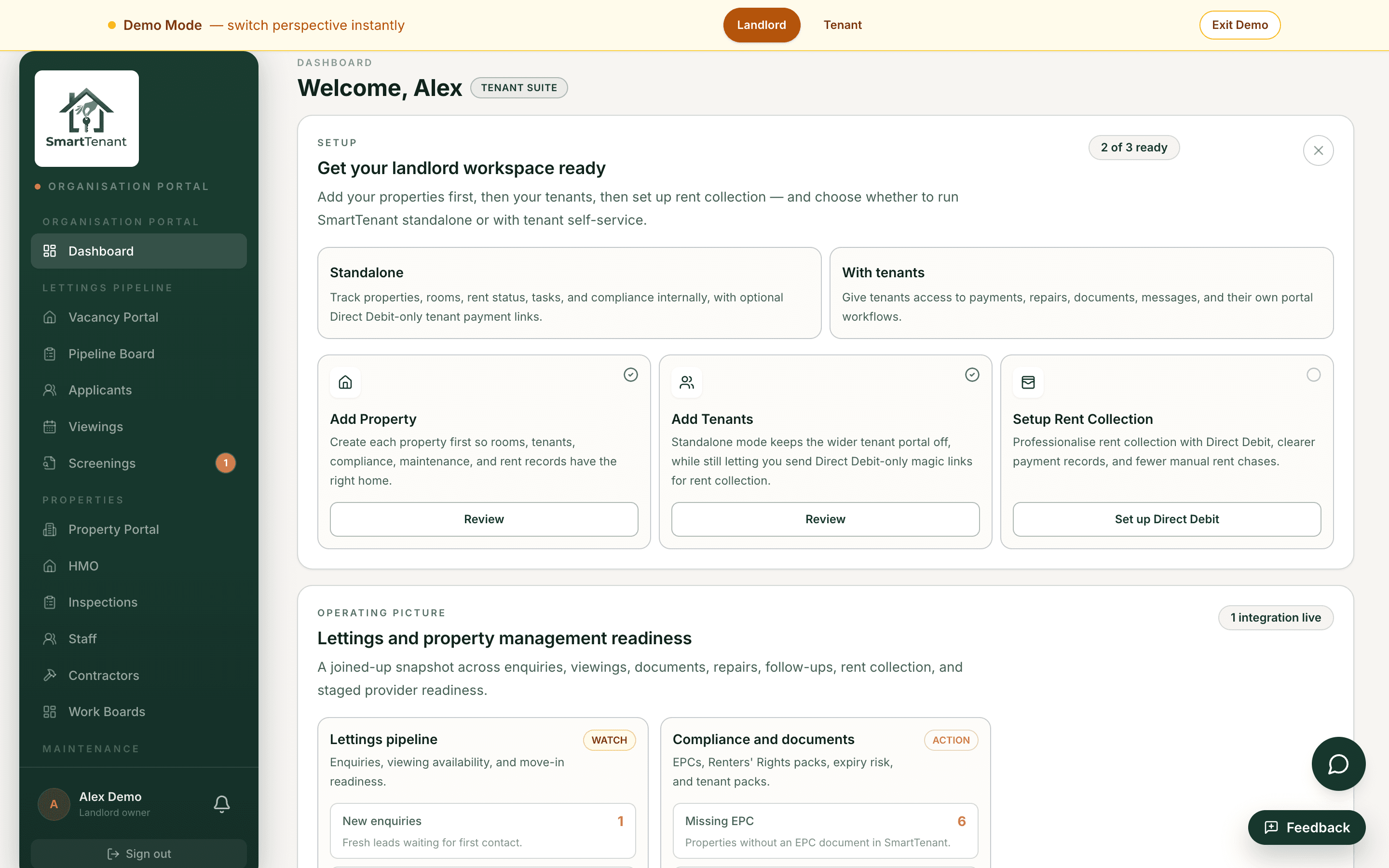Click the ACTION status tag
The image size is (1389, 868).
pos(951,740)
